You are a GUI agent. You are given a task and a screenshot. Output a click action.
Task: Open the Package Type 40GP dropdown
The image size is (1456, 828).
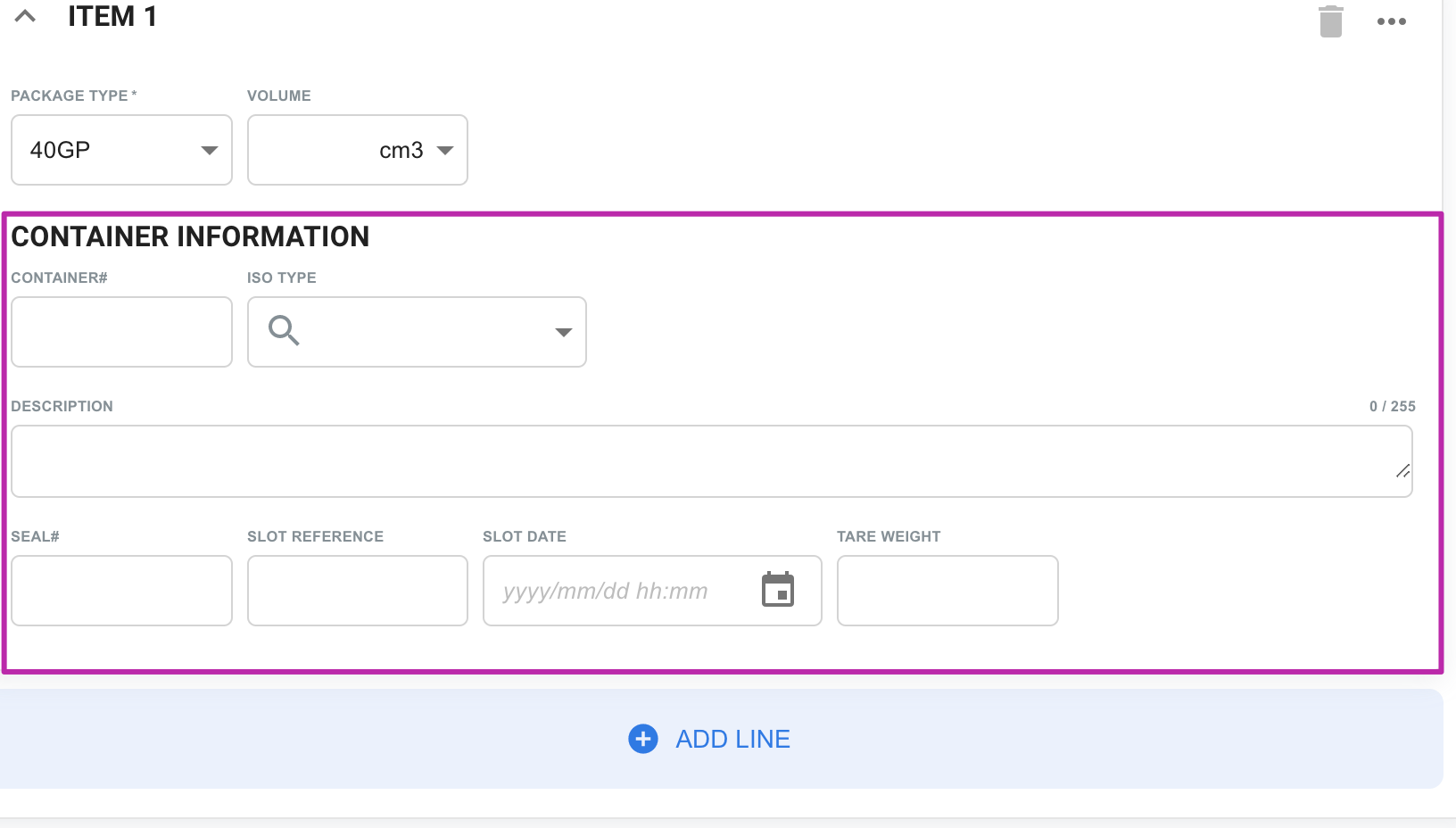121,150
